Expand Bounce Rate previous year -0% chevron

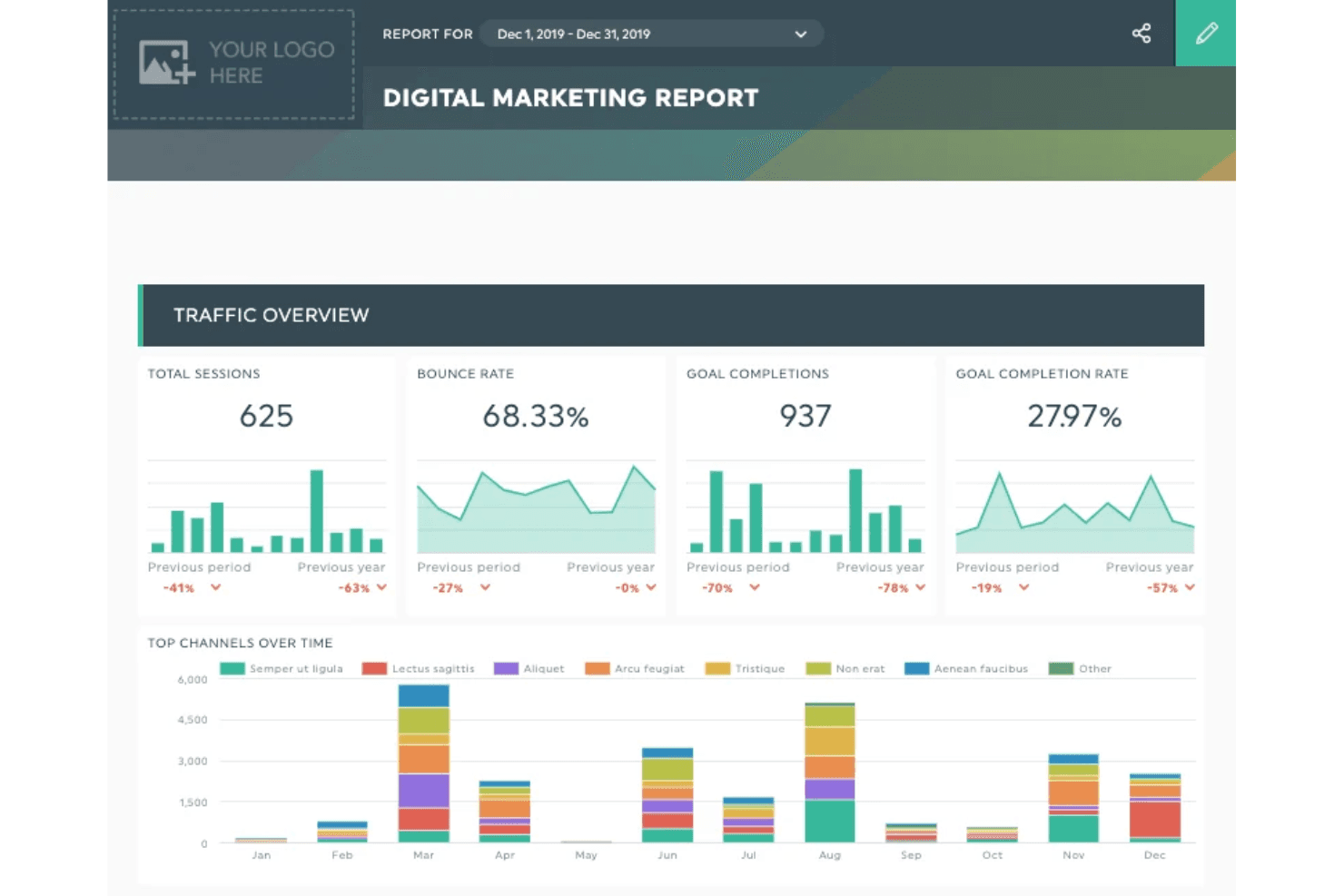(650, 587)
